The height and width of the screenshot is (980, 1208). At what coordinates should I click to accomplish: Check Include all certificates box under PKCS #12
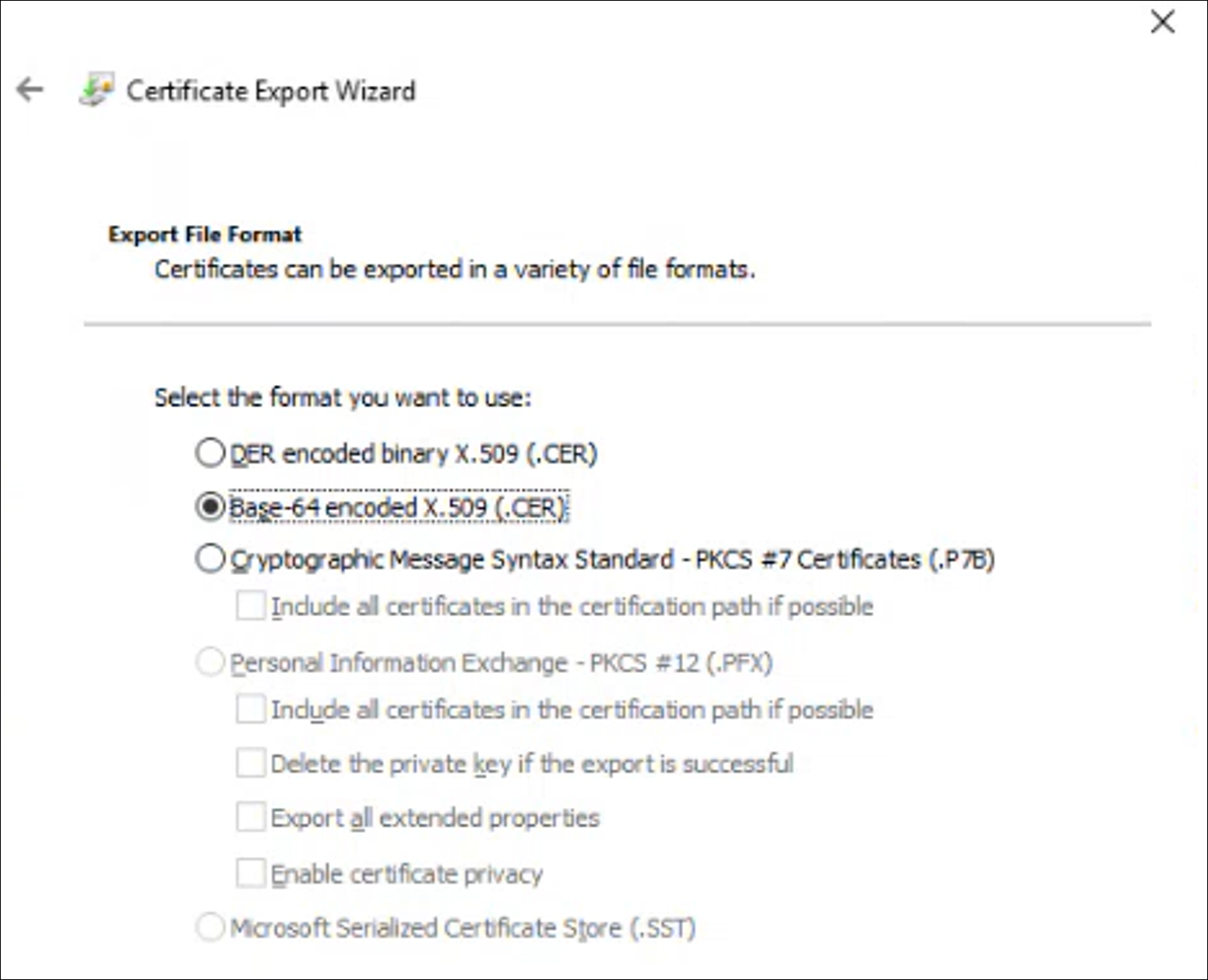pyautogui.click(x=250, y=710)
